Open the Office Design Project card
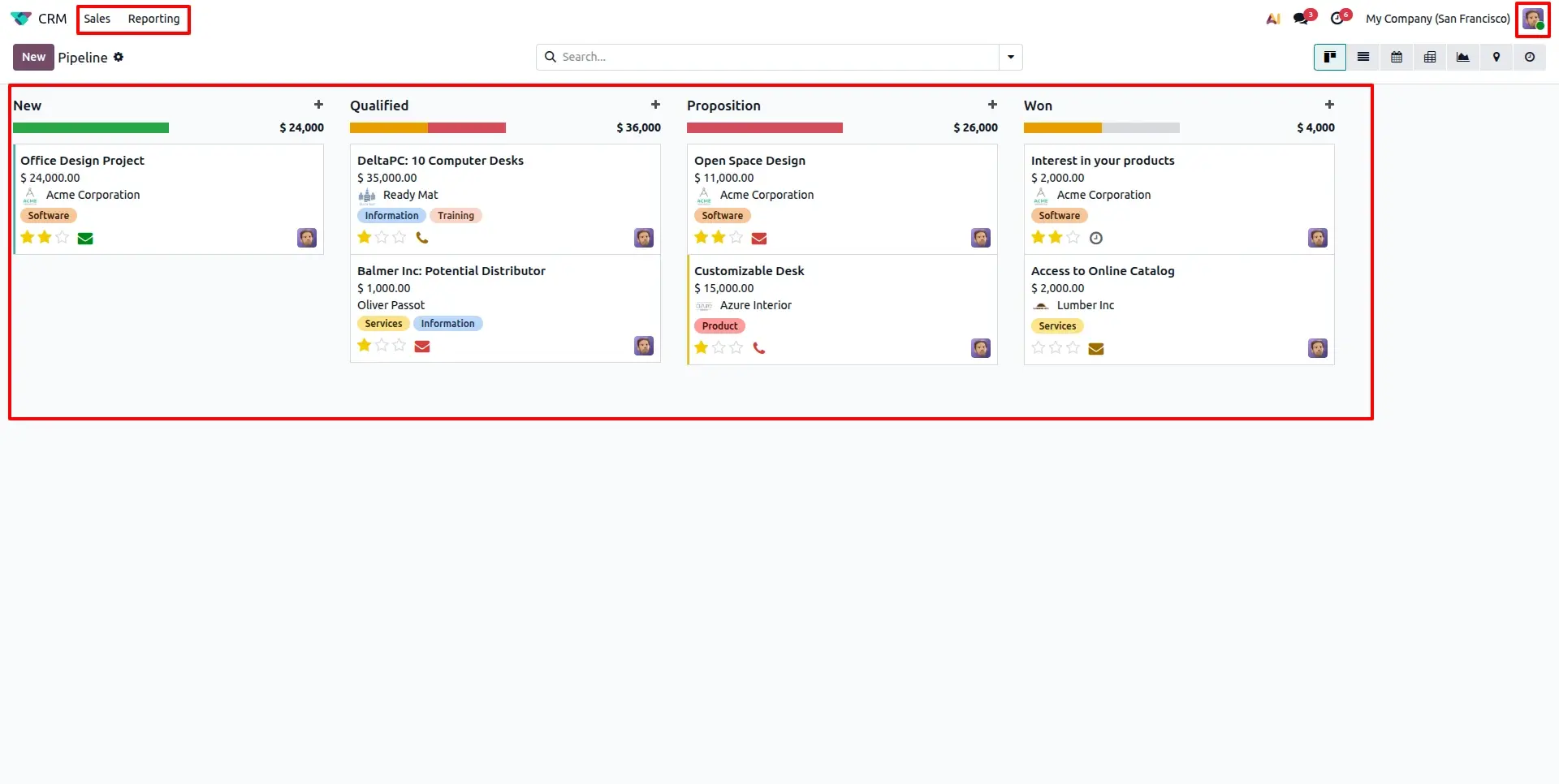 (x=169, y=199)
